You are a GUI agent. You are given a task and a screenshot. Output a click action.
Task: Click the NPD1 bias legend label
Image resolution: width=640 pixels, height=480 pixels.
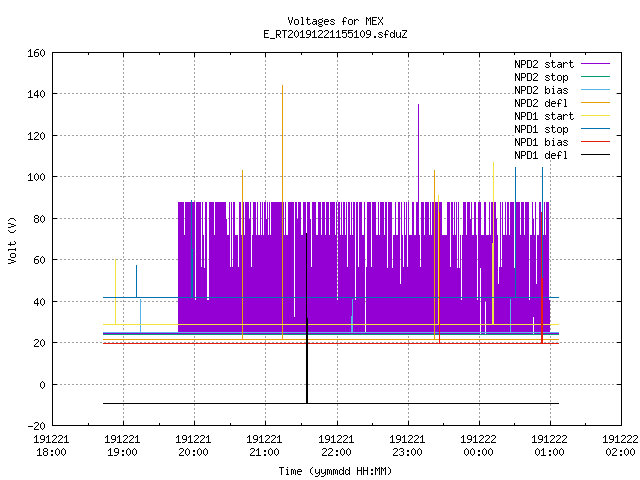(541, 142)
